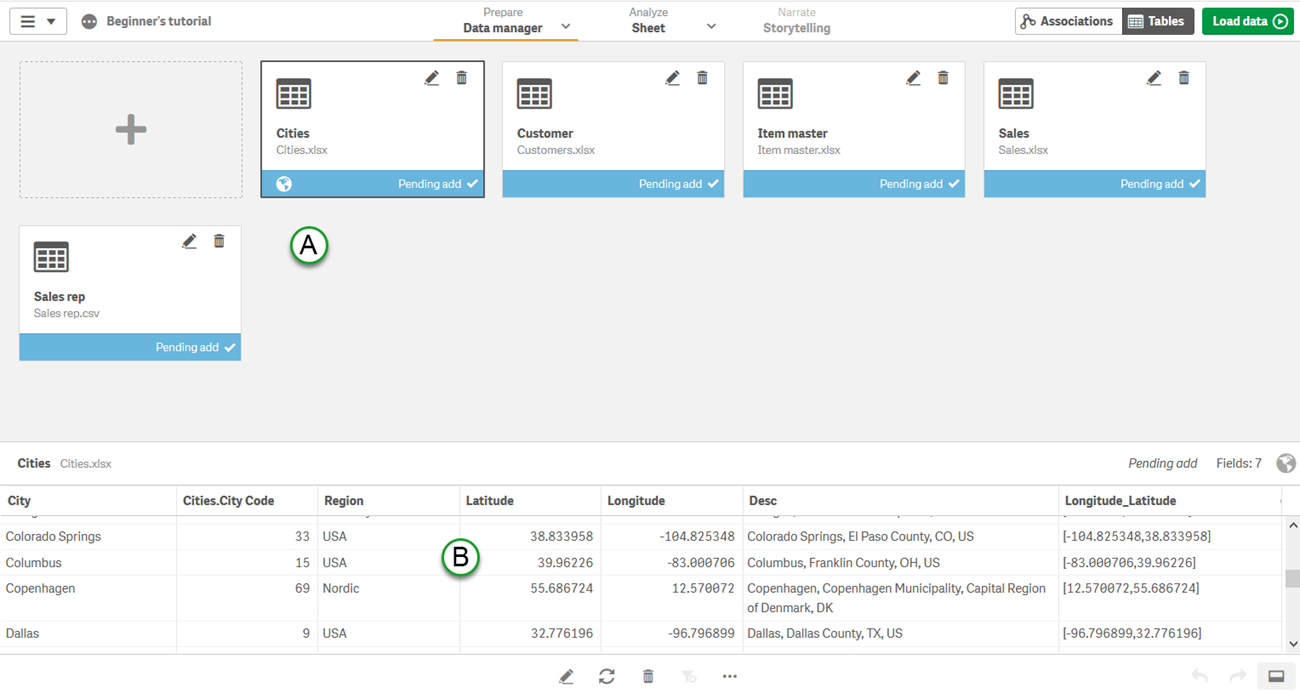This screenshot has width=1300, height=693.
Task: Open more options via the ellipsis icon
Action: (729, 676)
